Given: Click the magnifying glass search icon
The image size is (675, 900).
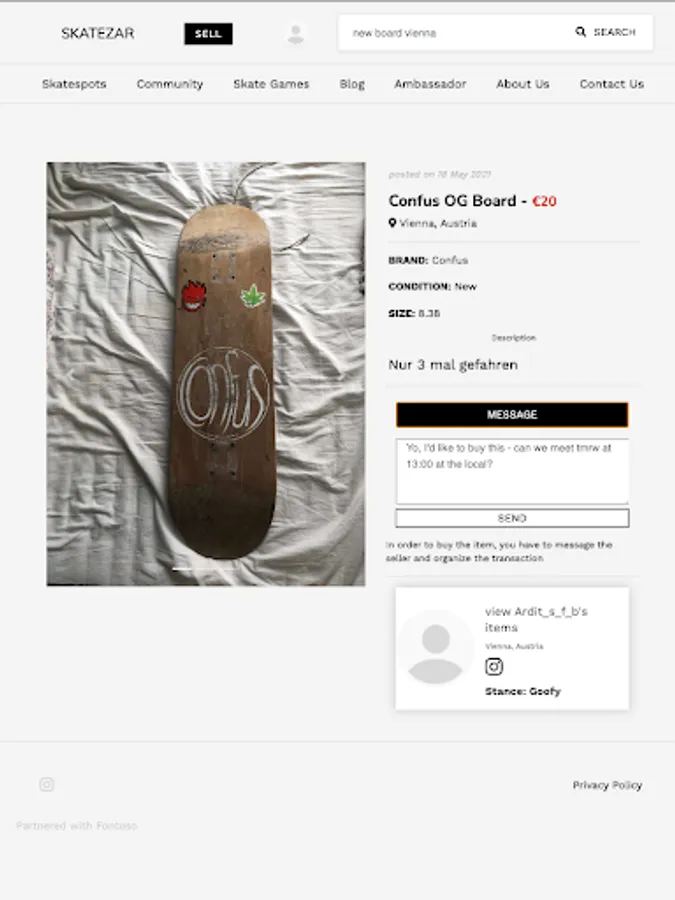Looking at the screenshot, I should coord(581,32).
